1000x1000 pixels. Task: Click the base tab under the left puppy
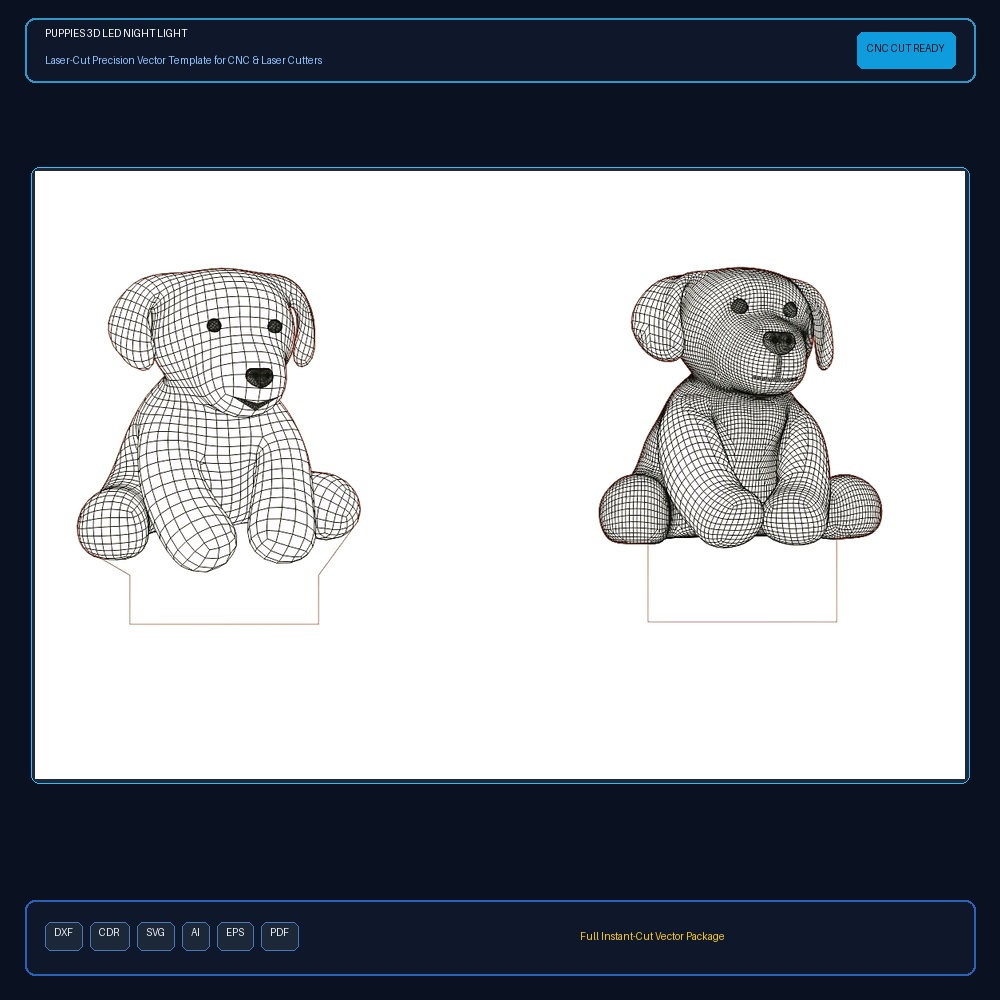pos(224,597)
